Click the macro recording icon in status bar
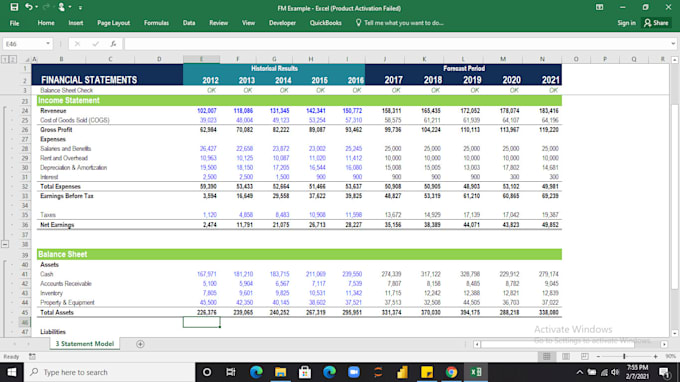This screenshot has height=382, width=680. tap(32, 356)
